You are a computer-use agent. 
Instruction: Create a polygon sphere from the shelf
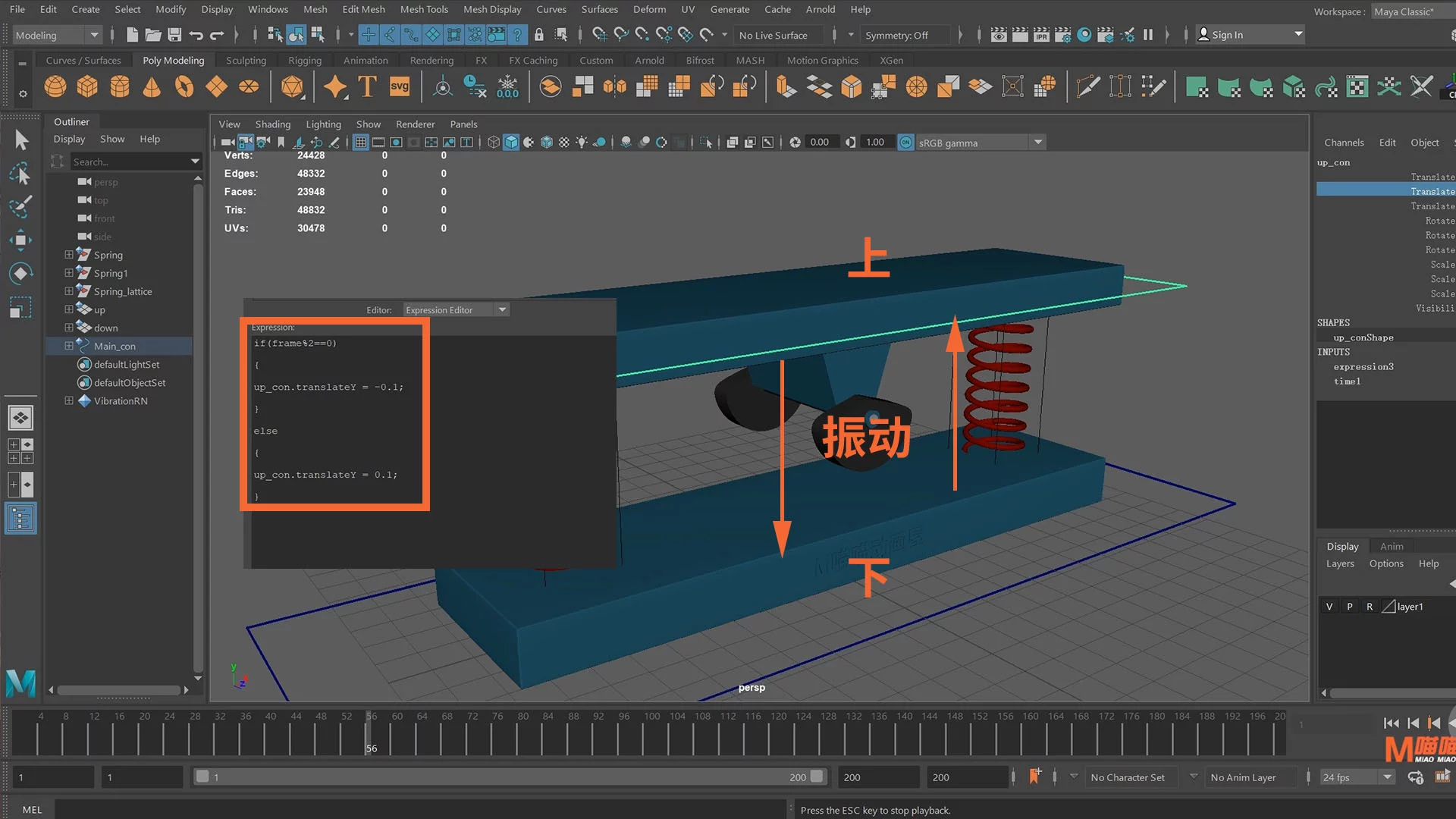(55, 86)
